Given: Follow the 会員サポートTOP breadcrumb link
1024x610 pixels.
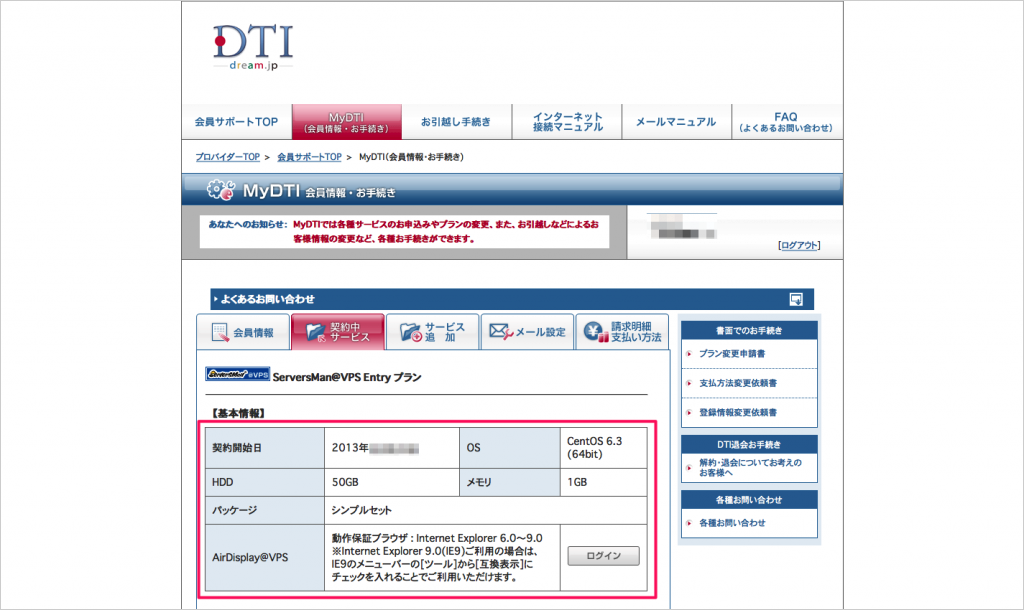Looking at the screenshot, I should pyautogui.click(x=309, y=157).
